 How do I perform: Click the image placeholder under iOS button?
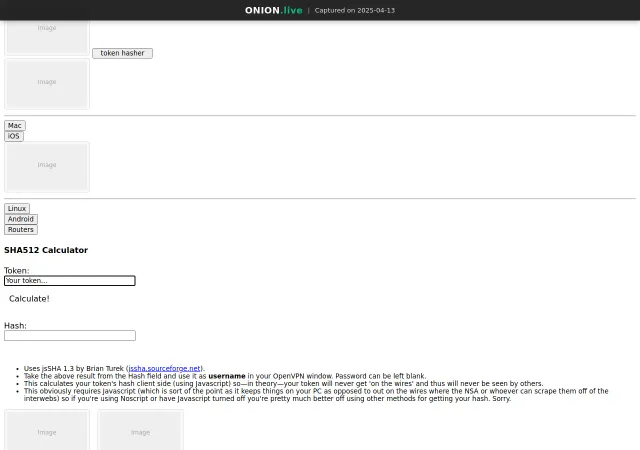point(47,167)
